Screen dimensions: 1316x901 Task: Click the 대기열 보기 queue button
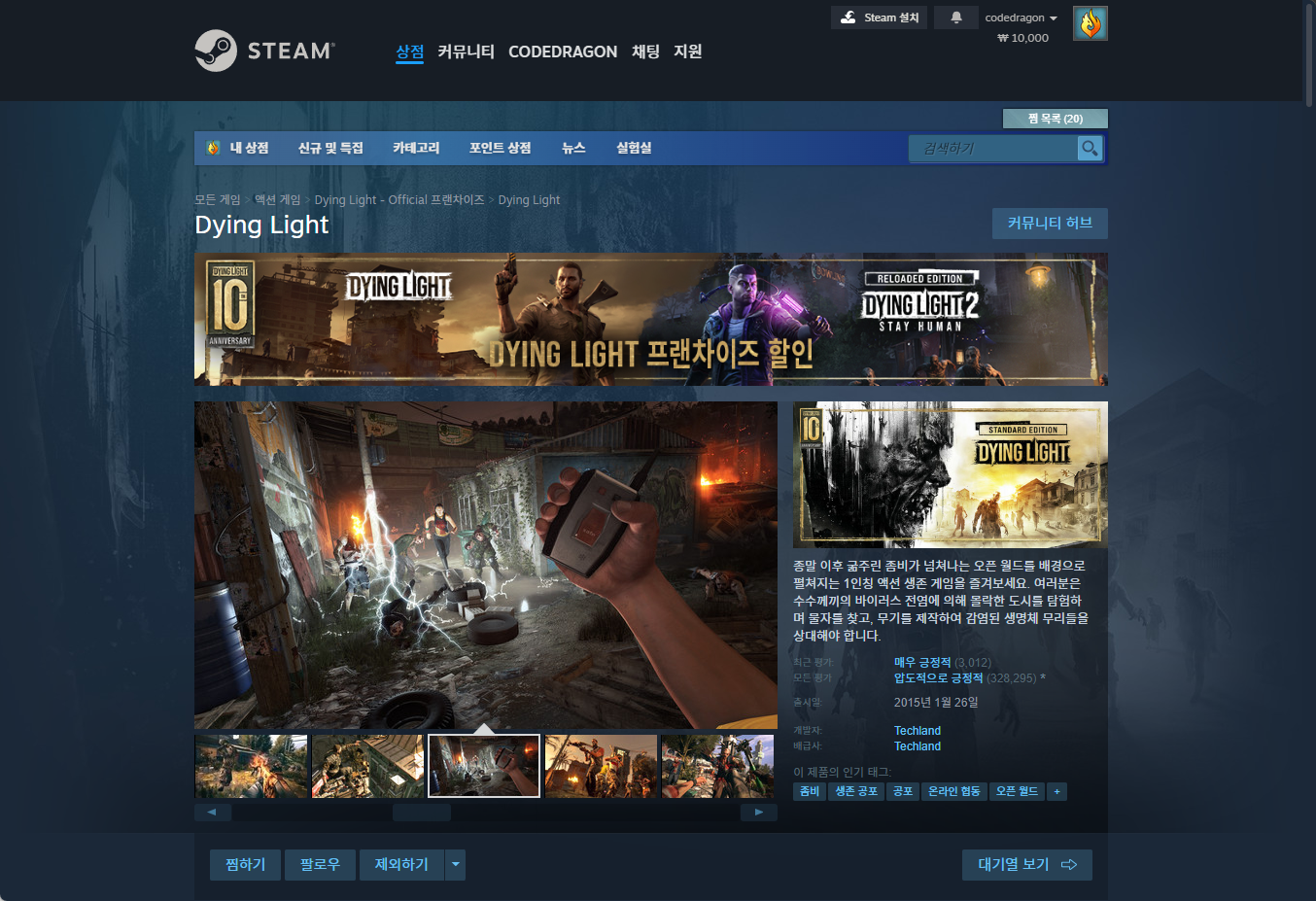click(1027, 865)
